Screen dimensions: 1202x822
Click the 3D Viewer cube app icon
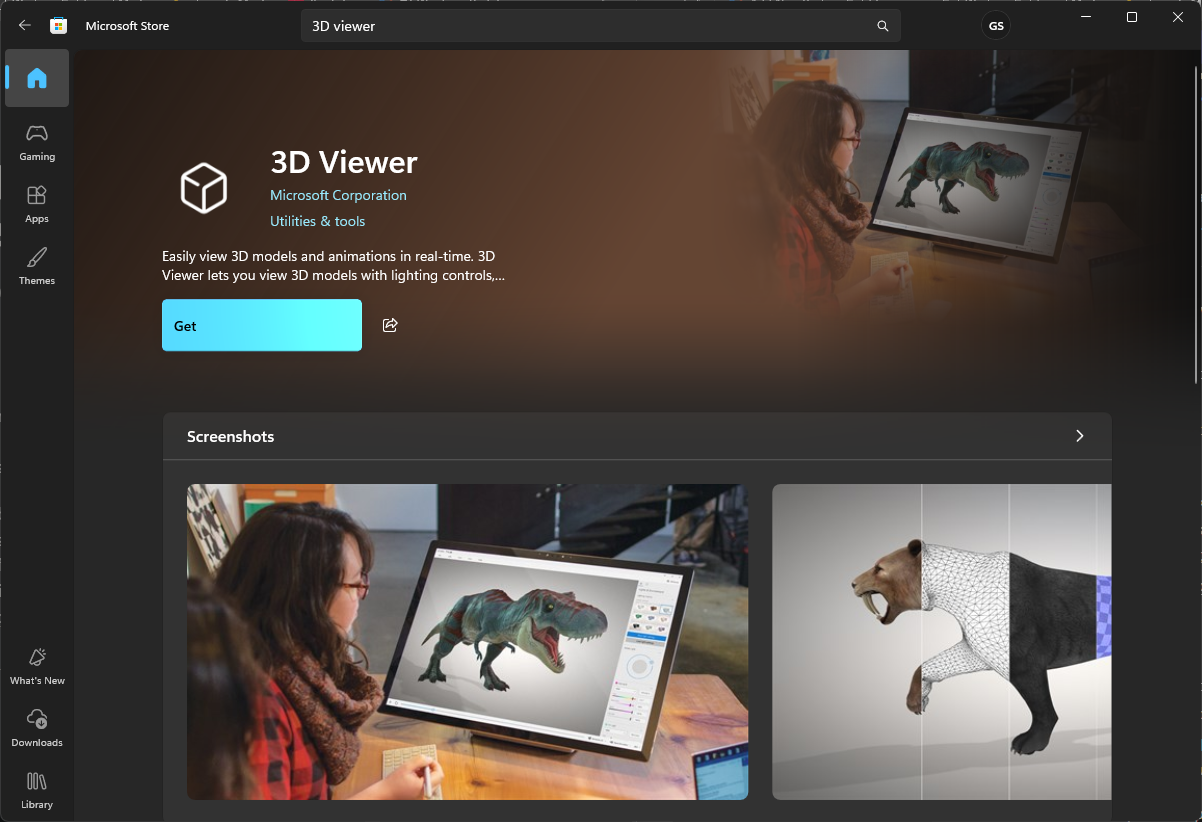pos(204,188)
